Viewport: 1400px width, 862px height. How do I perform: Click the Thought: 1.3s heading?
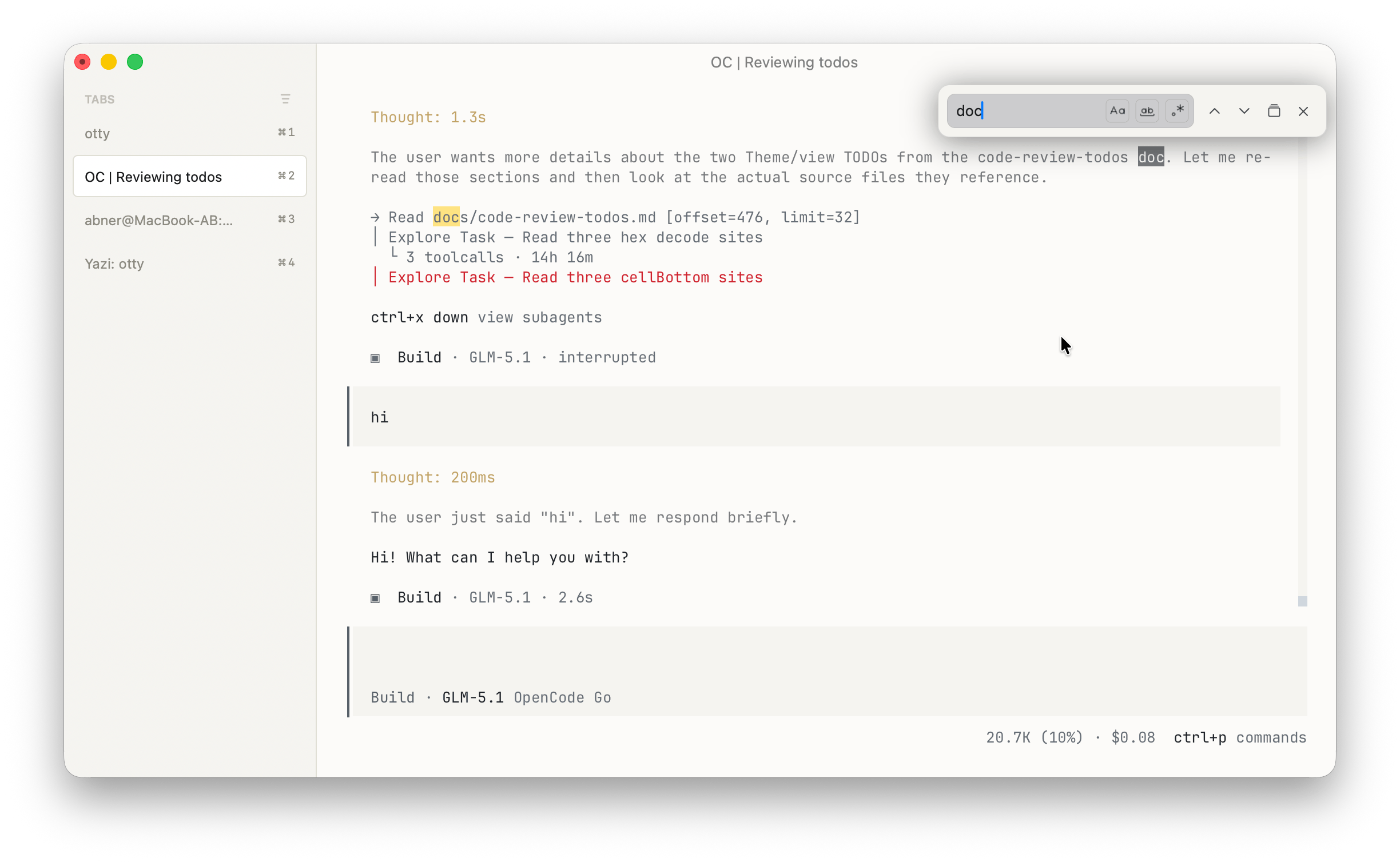(428, 117)
